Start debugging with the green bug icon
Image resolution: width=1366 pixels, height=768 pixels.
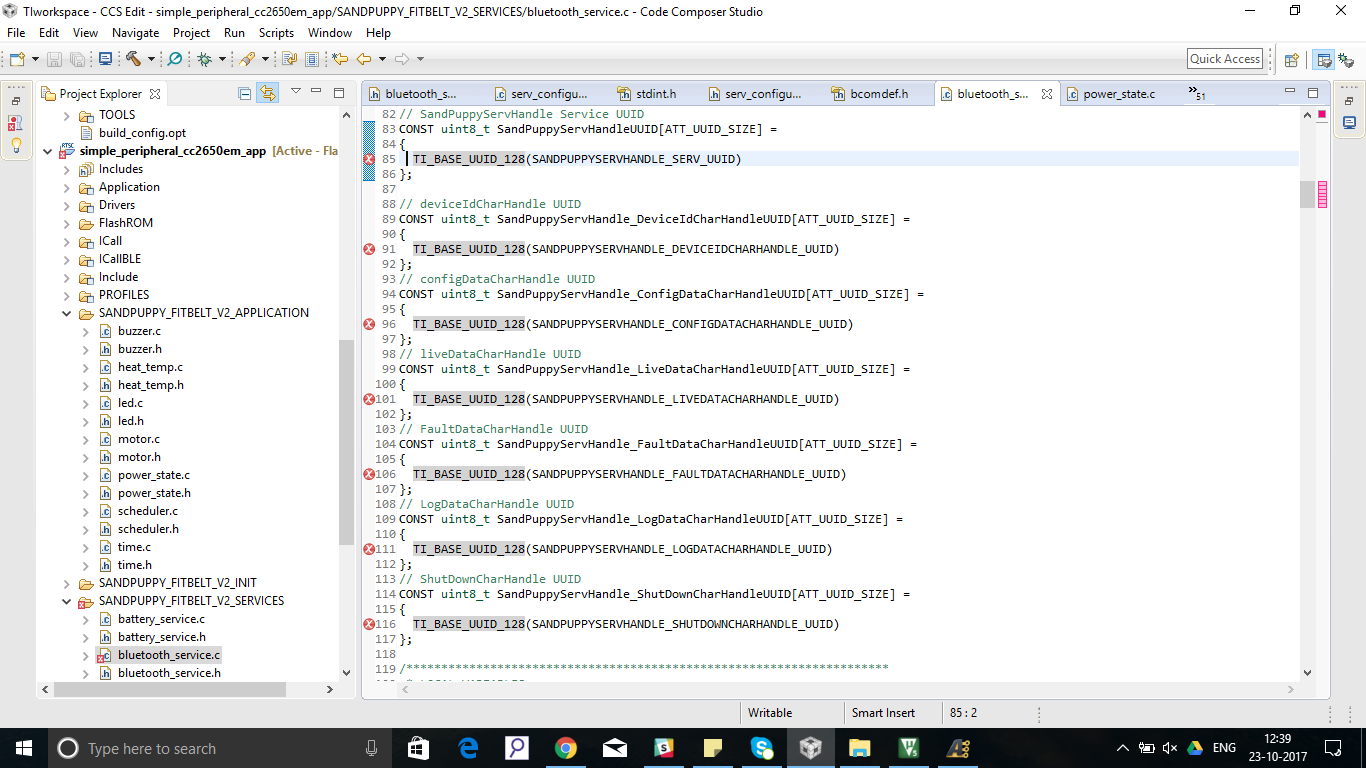coord(204,59)
